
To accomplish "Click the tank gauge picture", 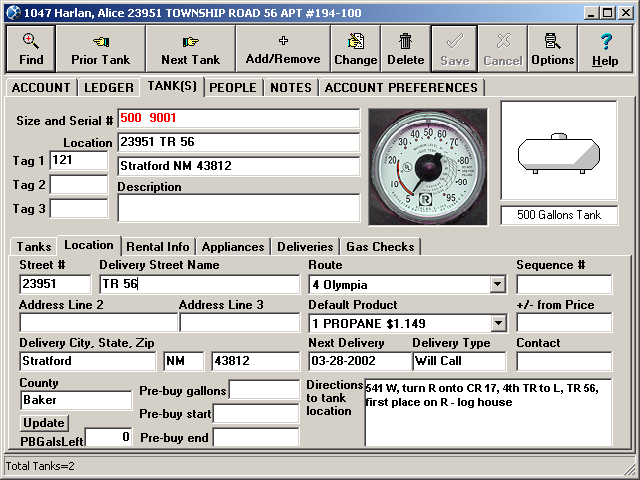I will (427, 166).
